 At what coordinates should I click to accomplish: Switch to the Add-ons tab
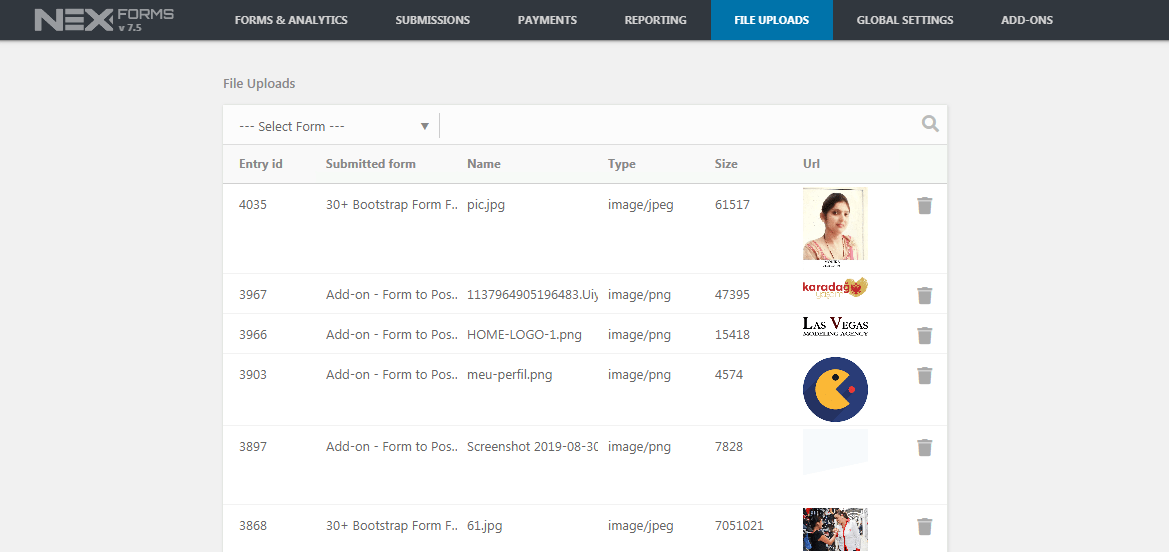(x=1027, y=20)
